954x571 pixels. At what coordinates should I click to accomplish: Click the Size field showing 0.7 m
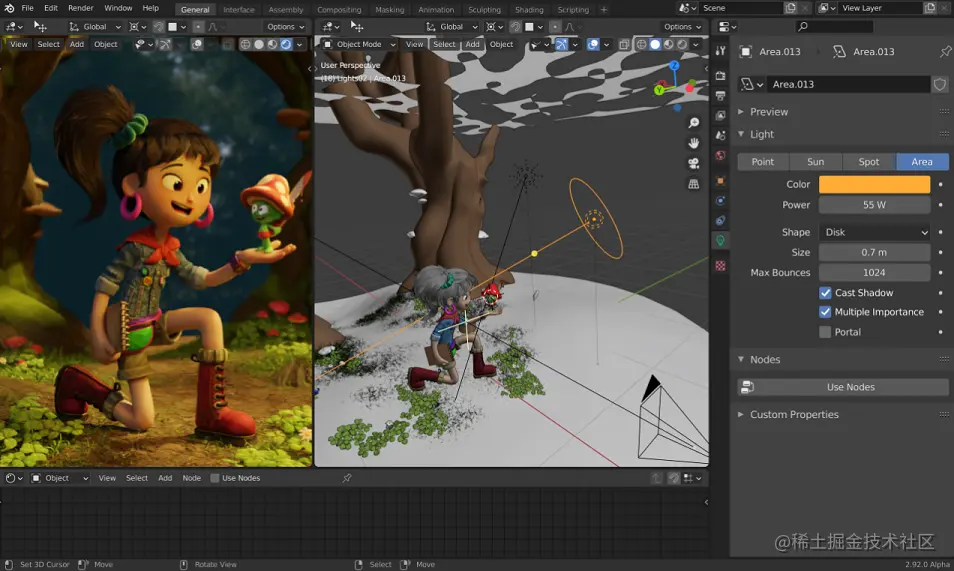(x=874, y=252)
